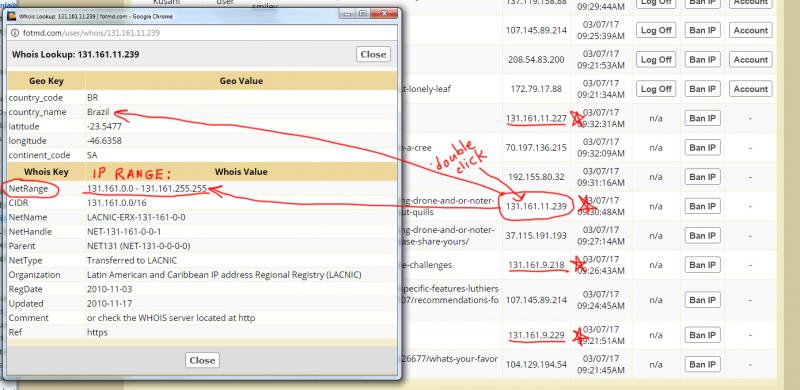Image resolution: width=800 pixels, height=390 pixels.
Task: Click the bottom Close button in Whois popup
Action: tap(202, 360)
